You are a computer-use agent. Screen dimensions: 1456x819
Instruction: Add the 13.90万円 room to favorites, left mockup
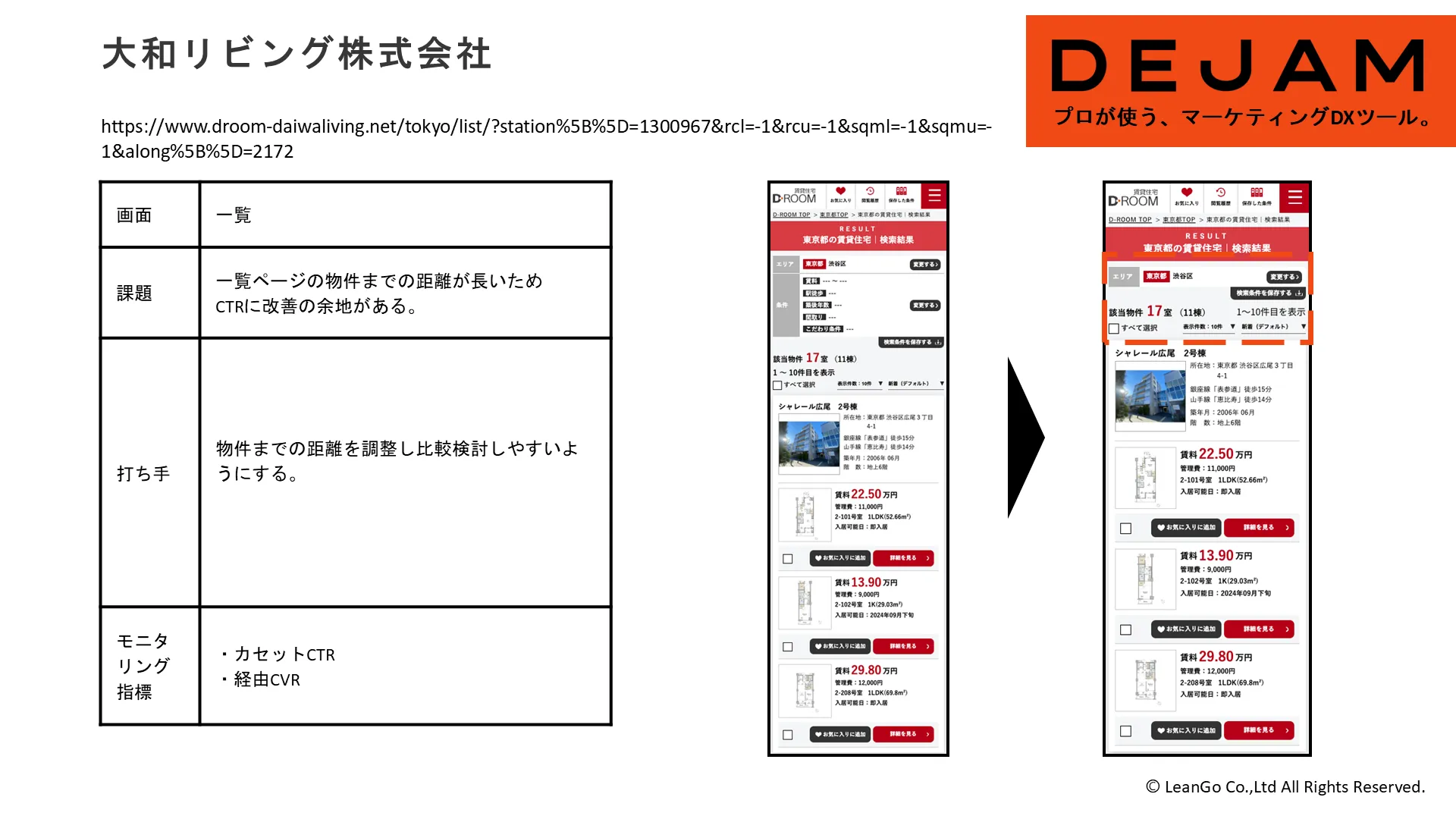(839, 646)
